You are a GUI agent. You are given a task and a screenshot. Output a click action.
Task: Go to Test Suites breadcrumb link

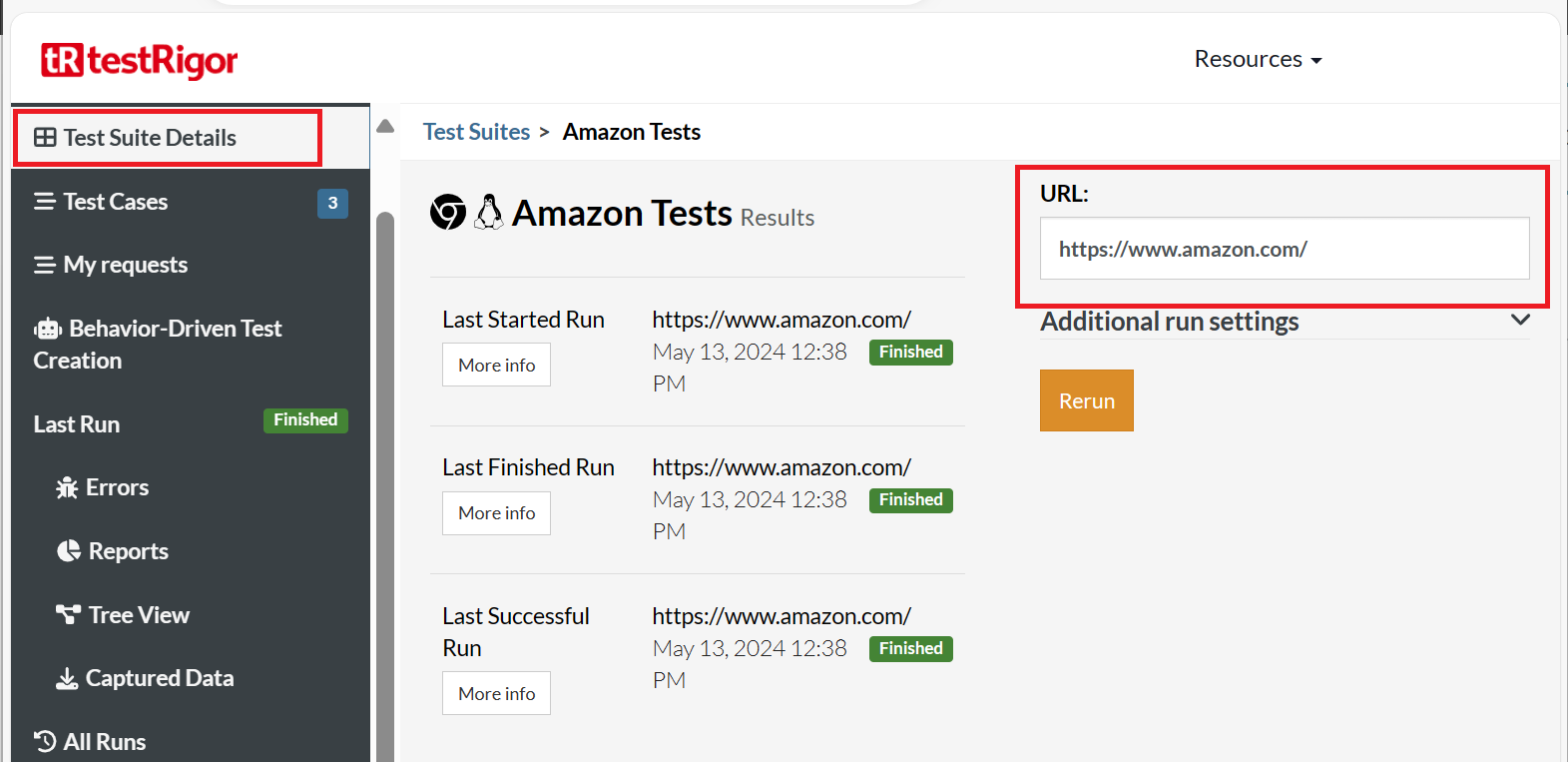tap(476, 132)
